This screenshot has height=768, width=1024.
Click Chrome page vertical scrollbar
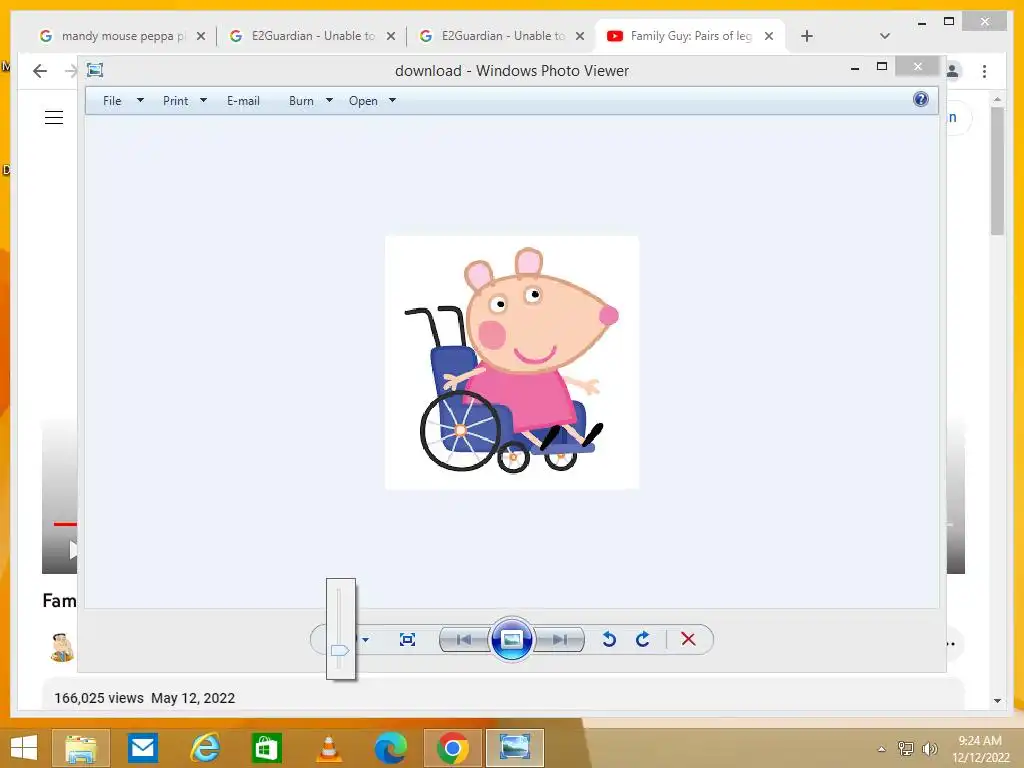coord(997,171)
